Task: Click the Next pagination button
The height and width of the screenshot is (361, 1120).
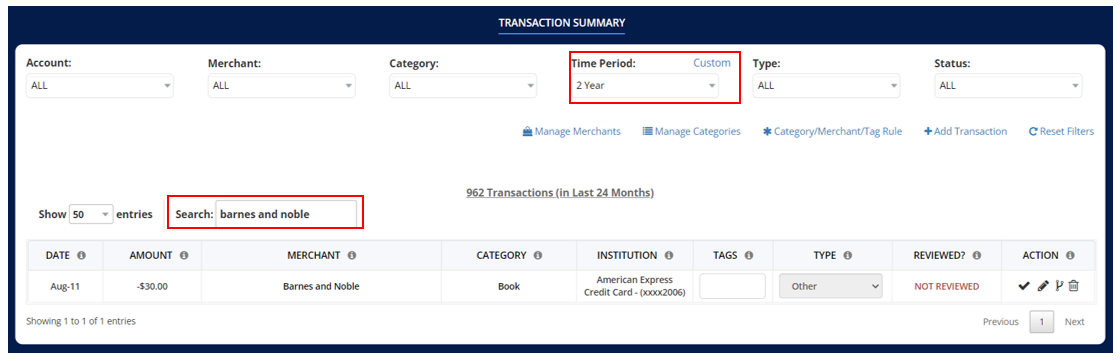Action: [1074, 322]
